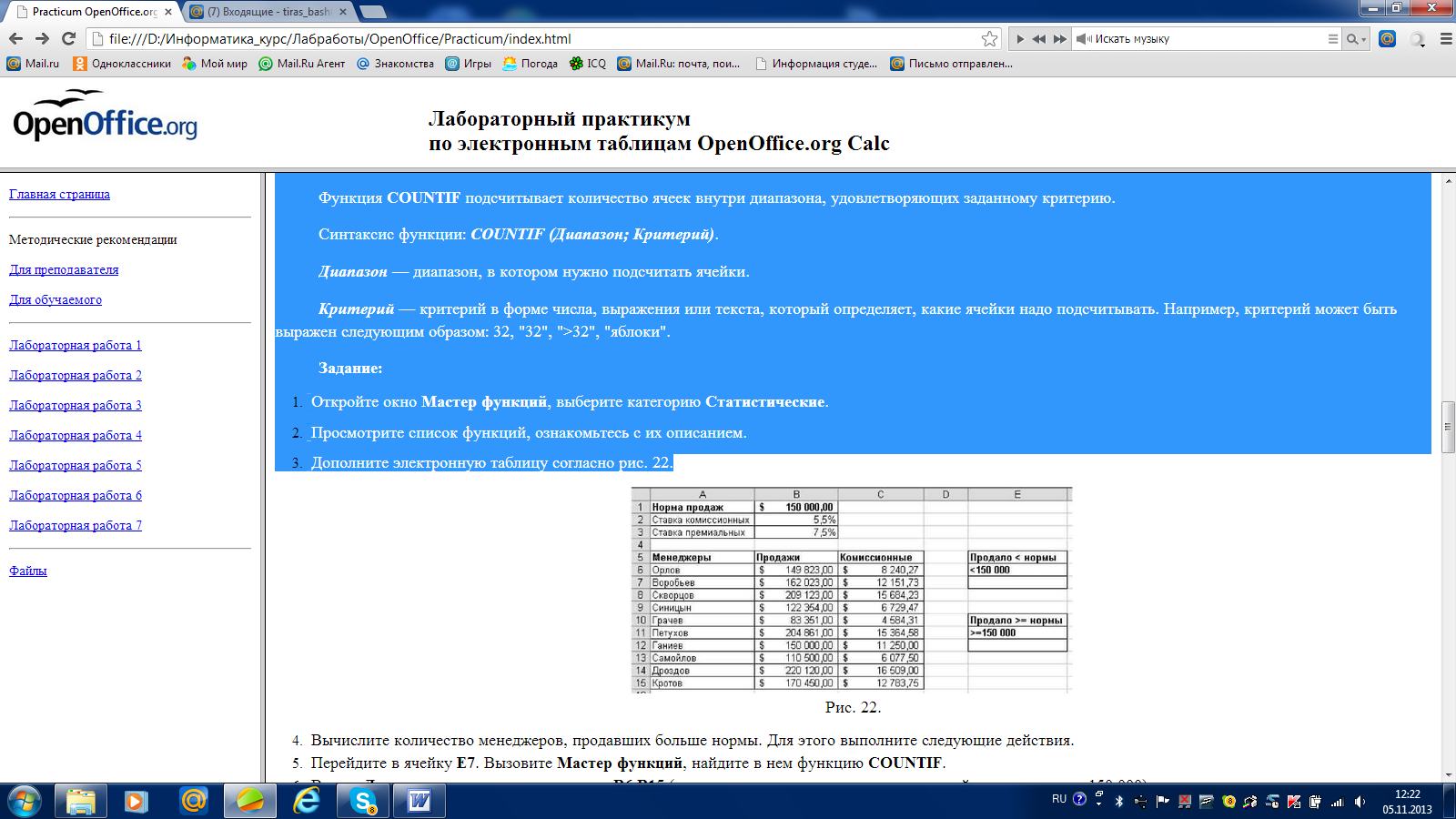Open Windows Explorer from the taskbar

point(80,801)
